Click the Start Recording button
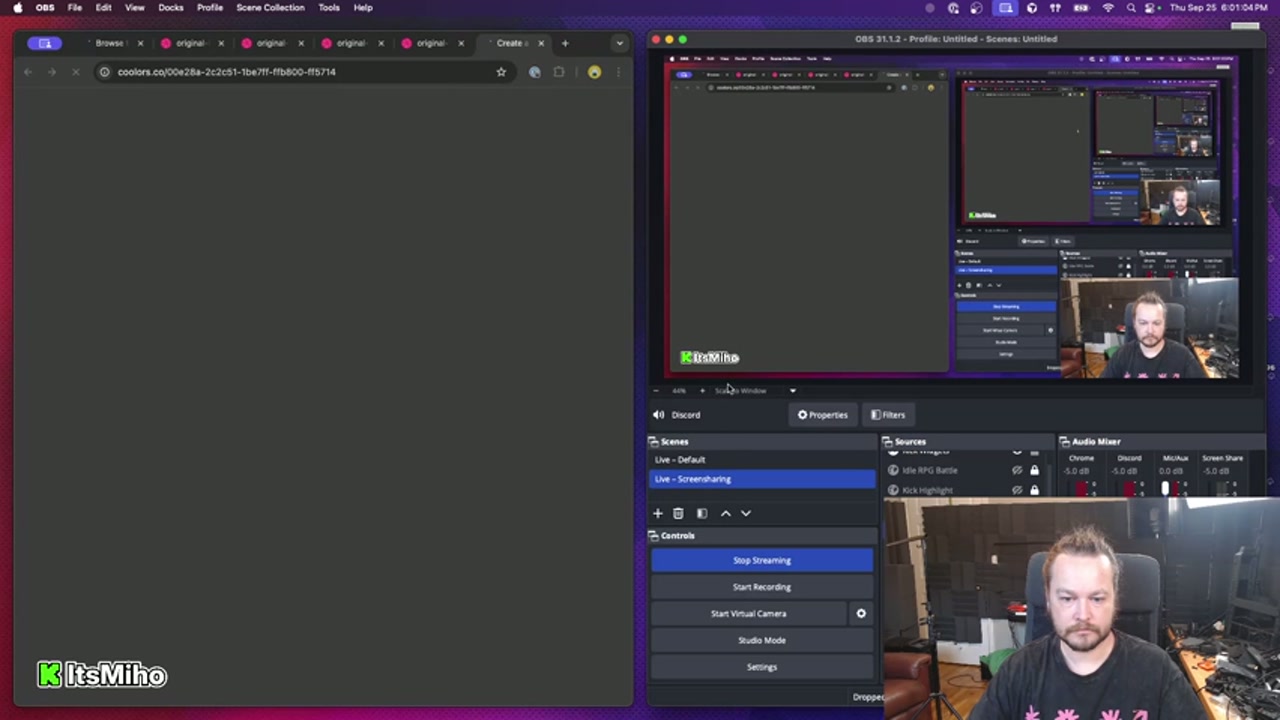 [x=761, y=587]
